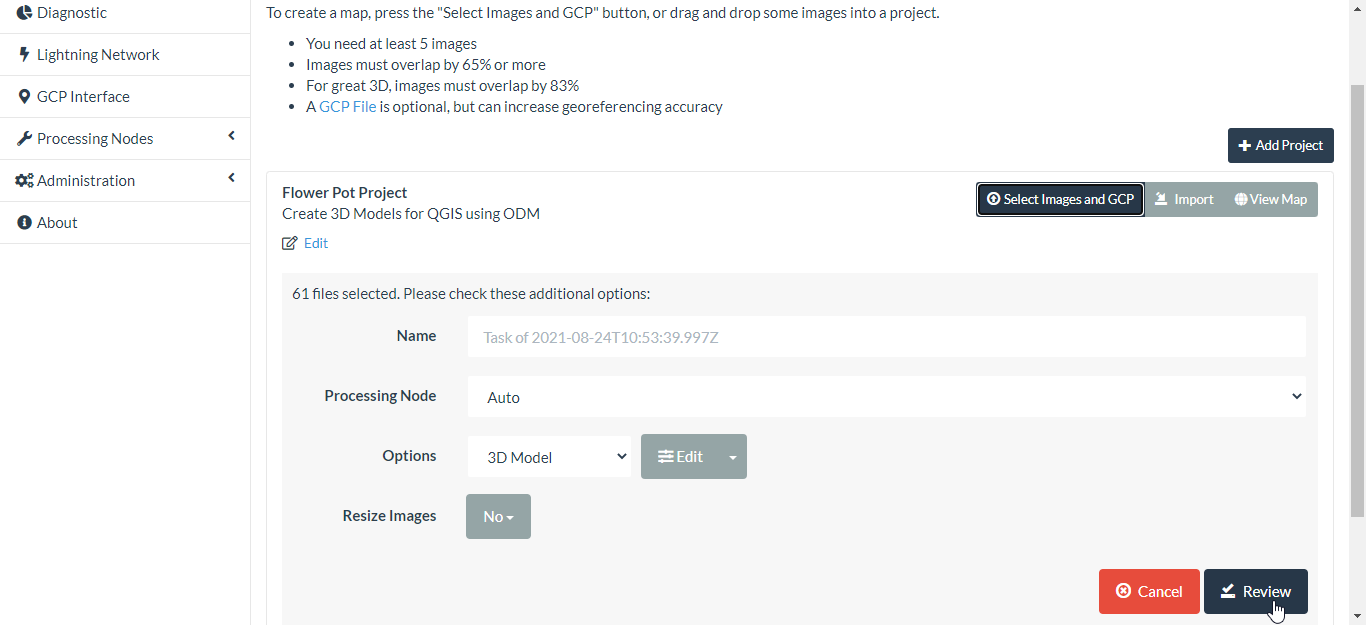Click the GCP Interface map marker icon

click(24, 97)
